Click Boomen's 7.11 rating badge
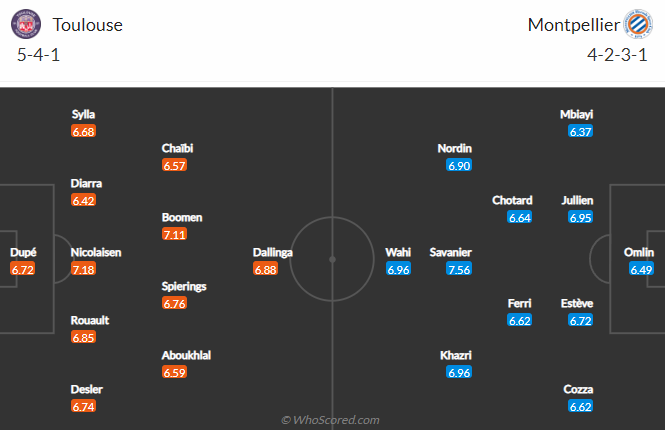This screenshot has height=430, width=665. click(174, 235)
